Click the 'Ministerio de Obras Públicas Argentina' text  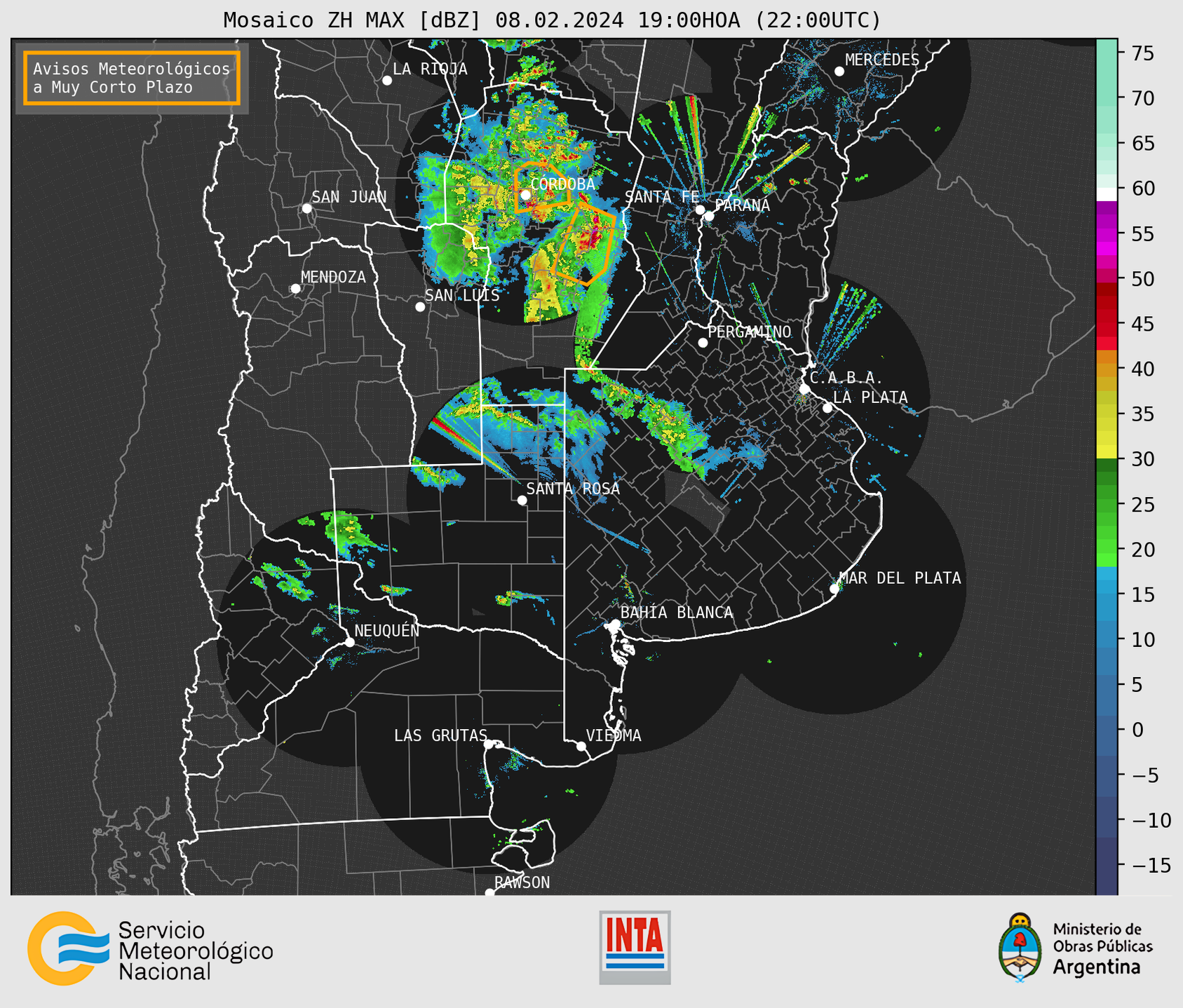[x=1102, y=948]
